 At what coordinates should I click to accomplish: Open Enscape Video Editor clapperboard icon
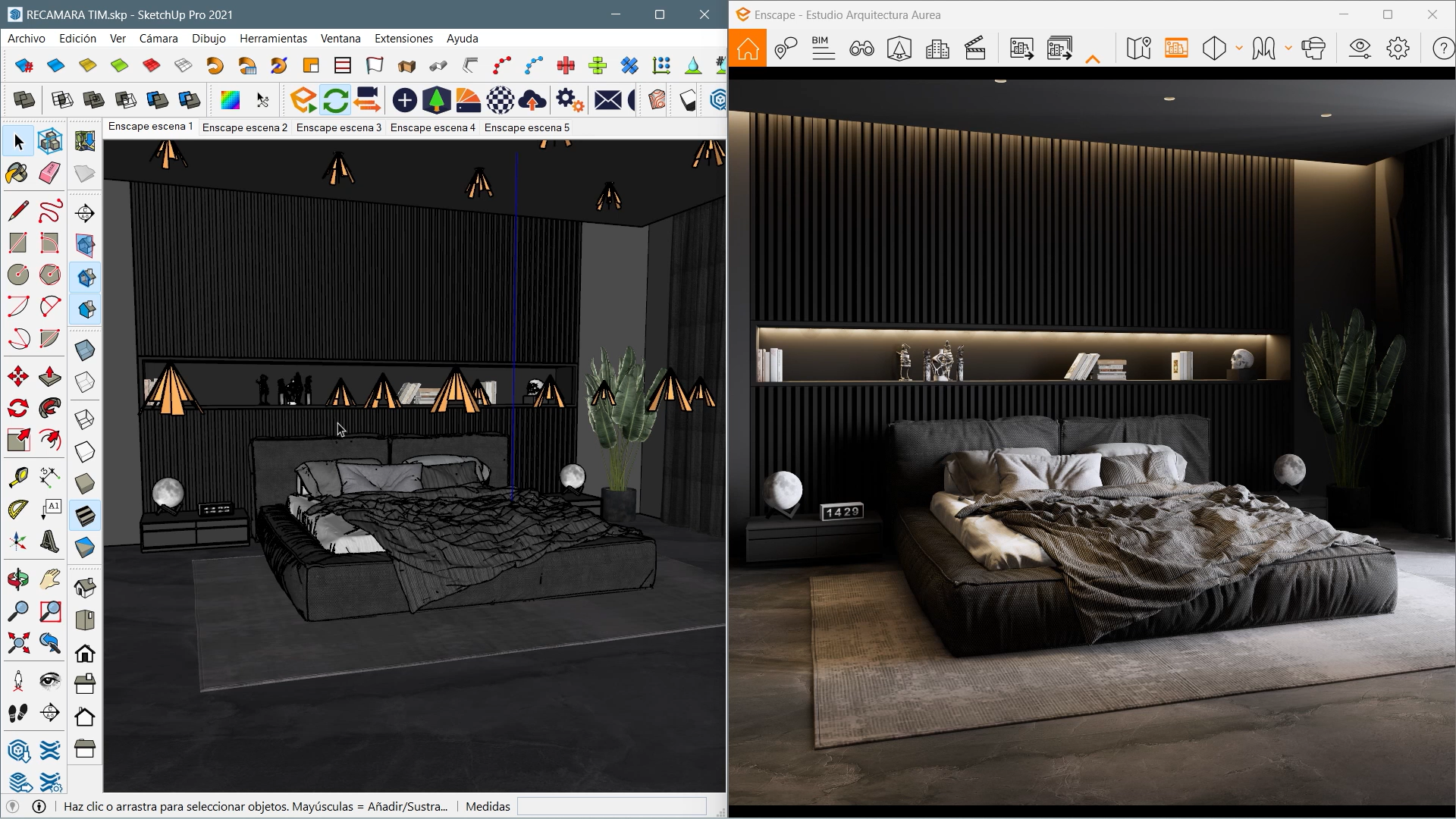[975, 49]
